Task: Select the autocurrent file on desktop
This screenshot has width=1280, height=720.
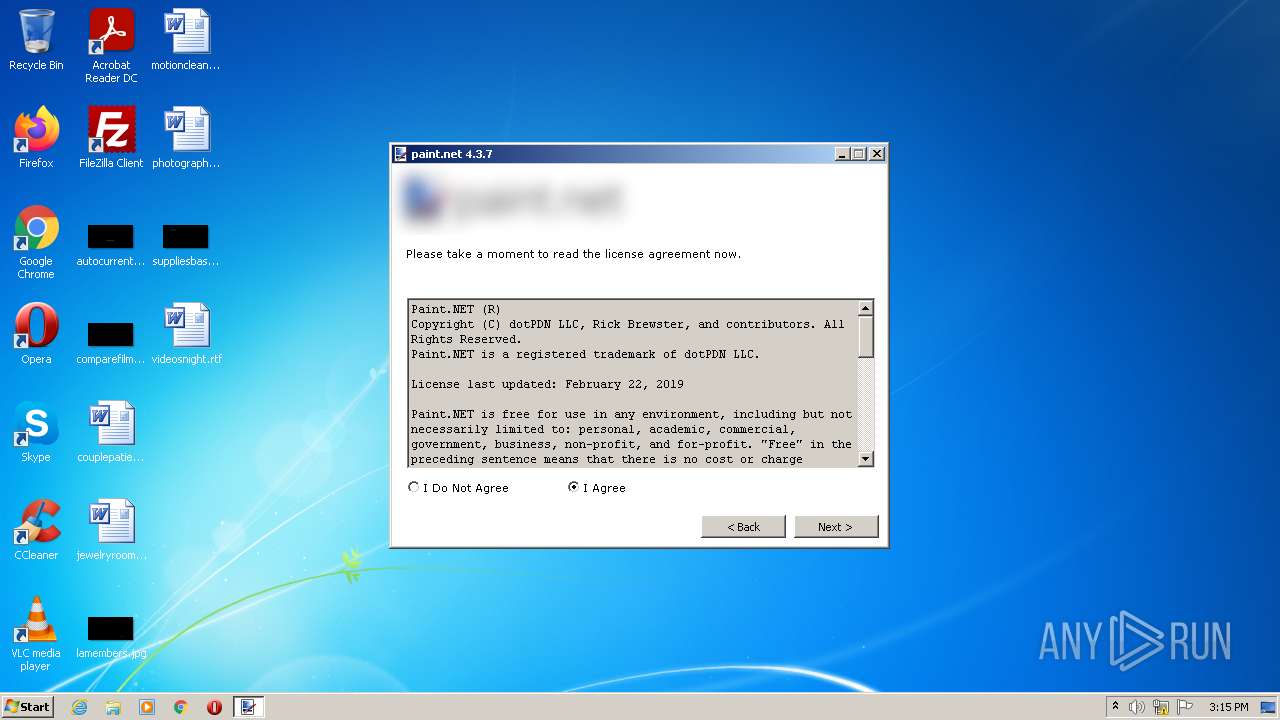Action: (111, 246)
